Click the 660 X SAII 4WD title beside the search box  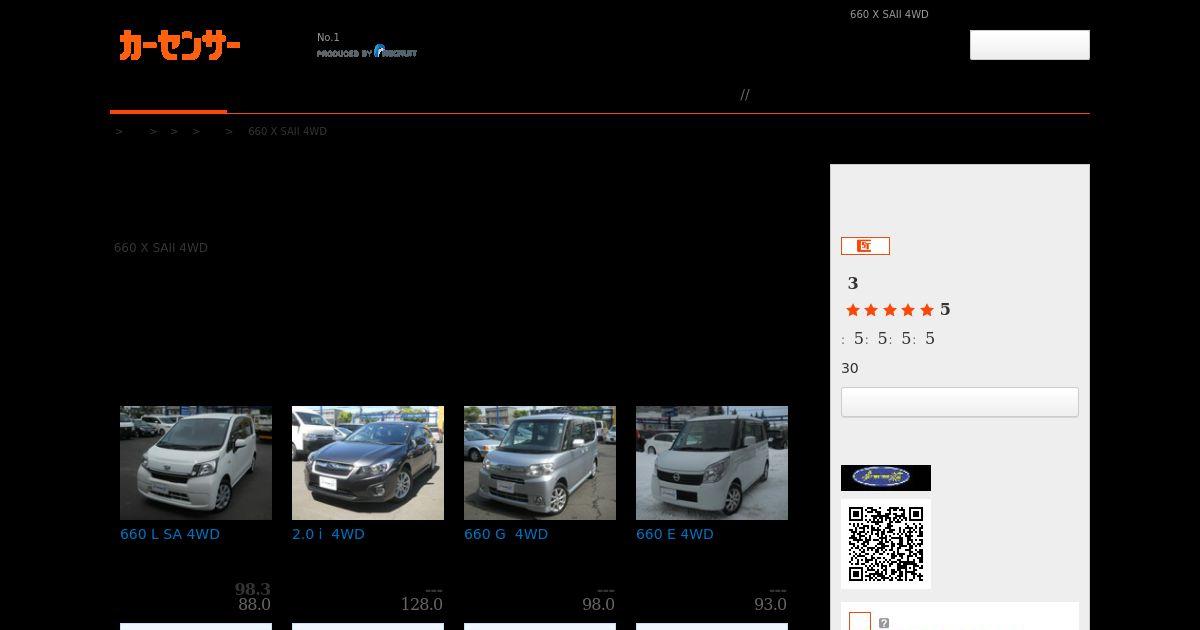(889, 14)
